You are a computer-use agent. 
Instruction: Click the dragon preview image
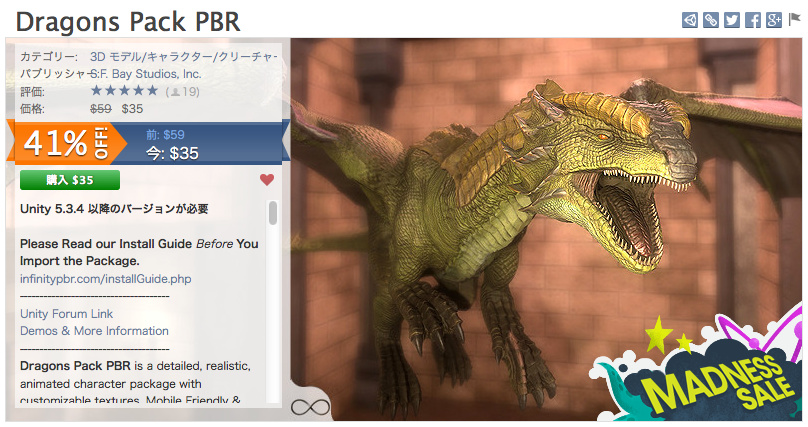[546, 229]
